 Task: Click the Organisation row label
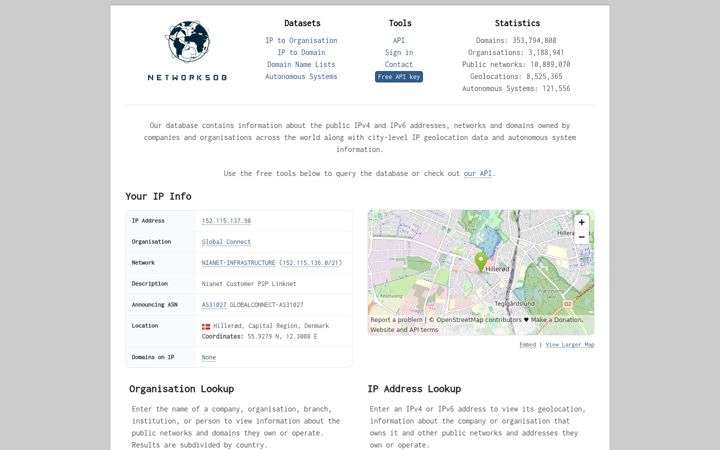(x=151, y=242)
